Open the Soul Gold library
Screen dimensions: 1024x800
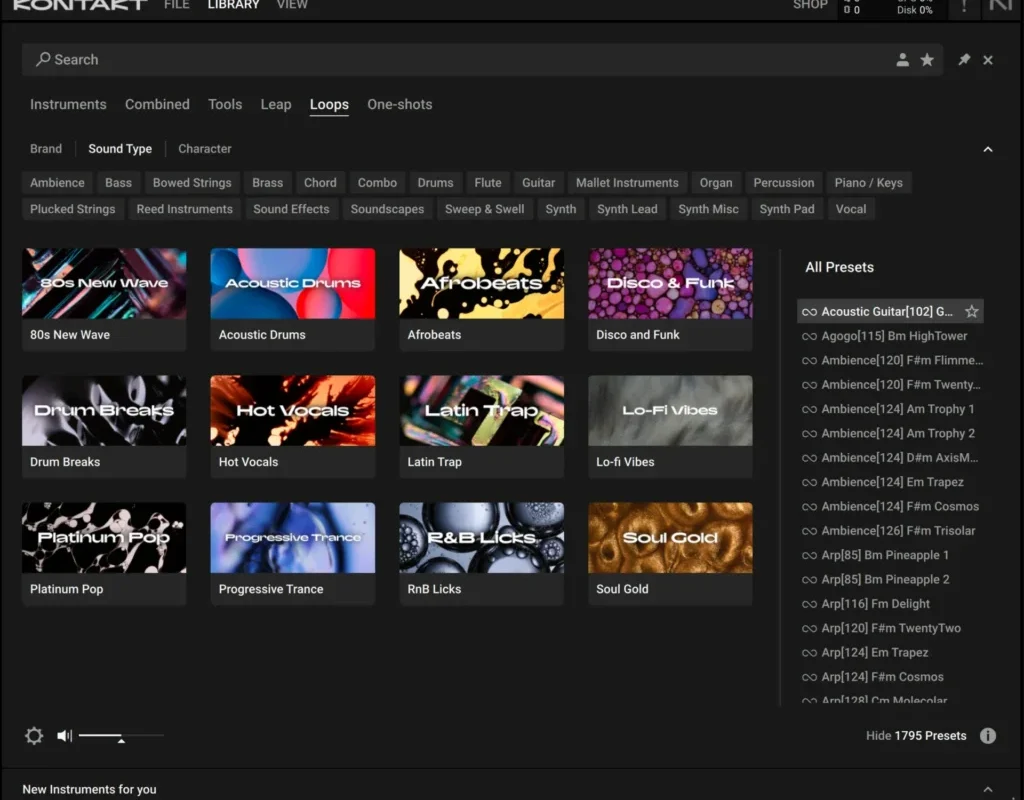click(670, 554)
